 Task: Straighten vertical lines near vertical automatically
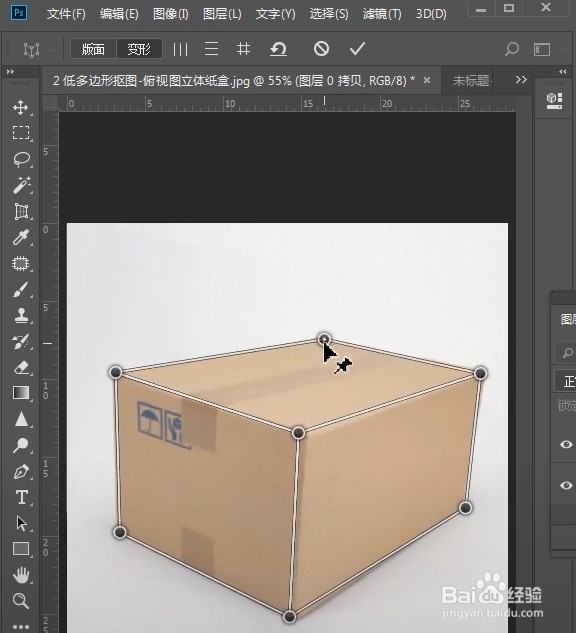(x=180, y=49)
